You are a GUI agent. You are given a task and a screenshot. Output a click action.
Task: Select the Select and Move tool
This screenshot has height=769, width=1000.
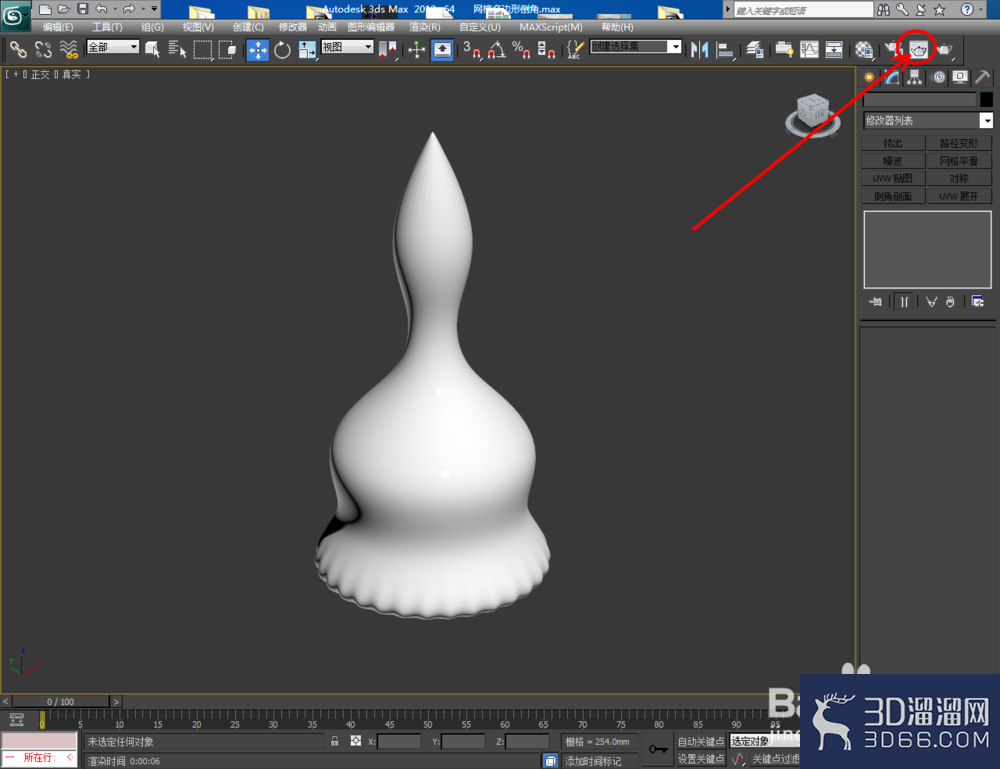[x=258, y=50]
